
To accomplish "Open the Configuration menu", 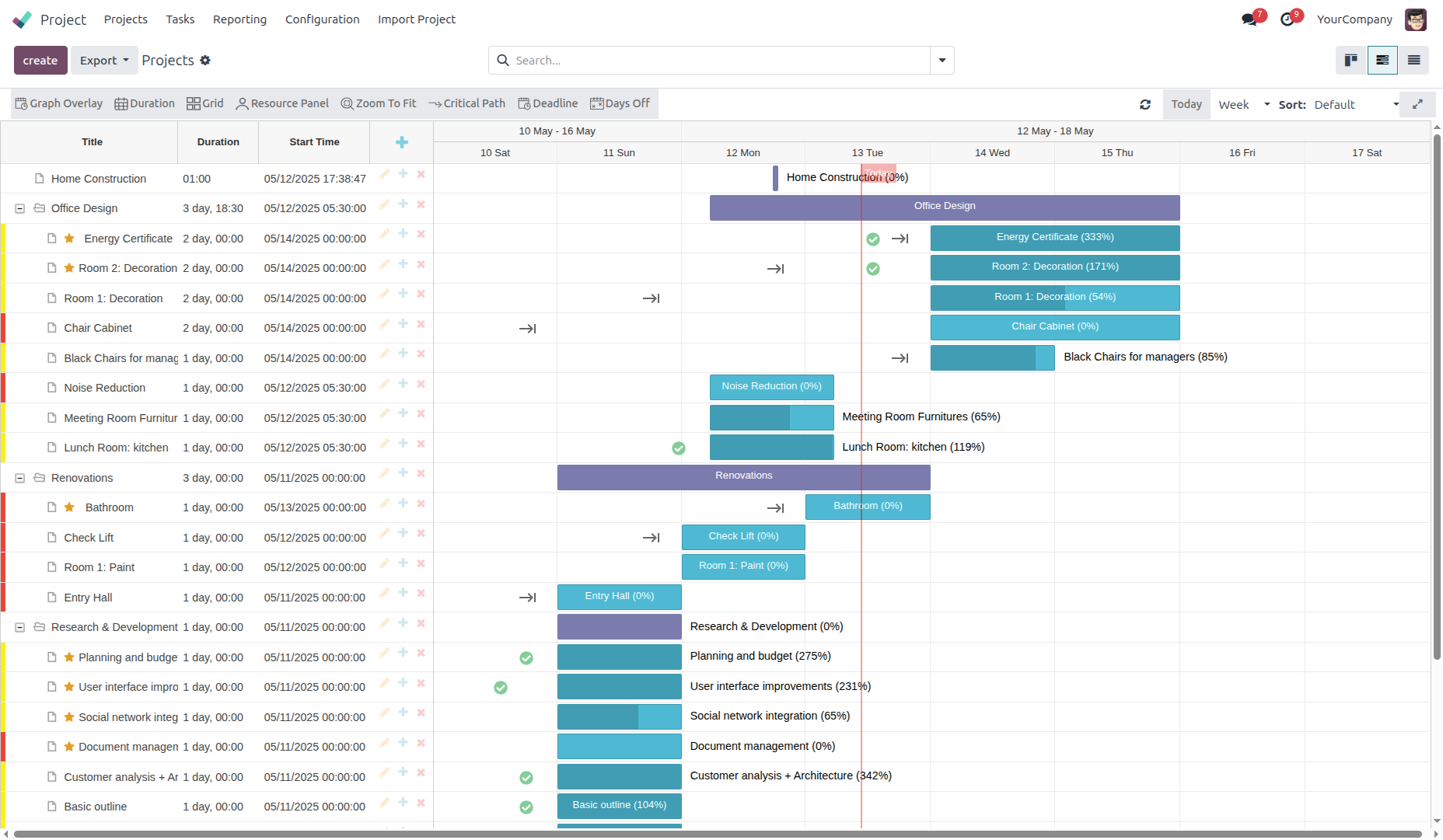I will (x=322, y=19).
